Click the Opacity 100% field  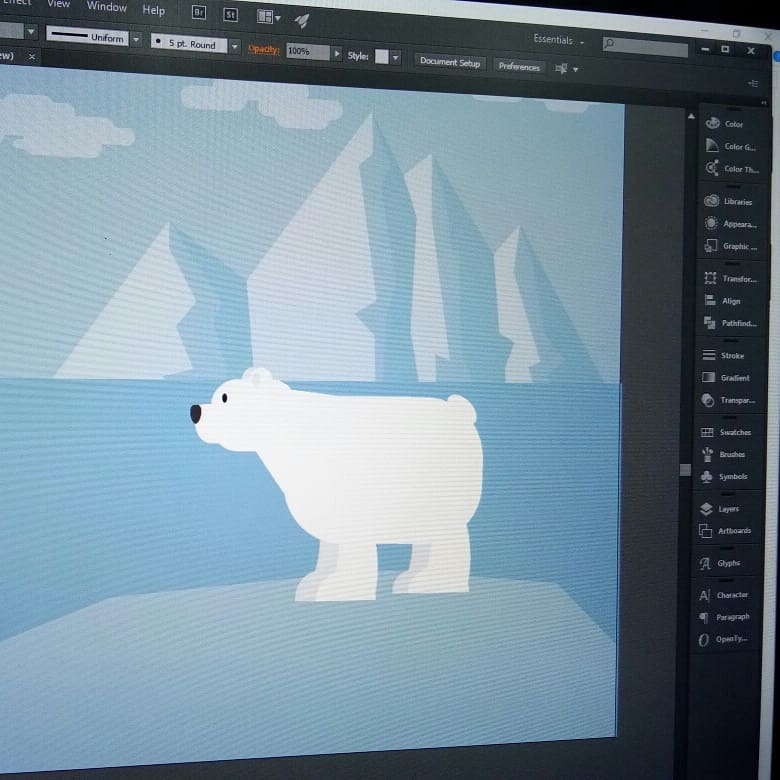pyautogui.click(x=307, y=51)
